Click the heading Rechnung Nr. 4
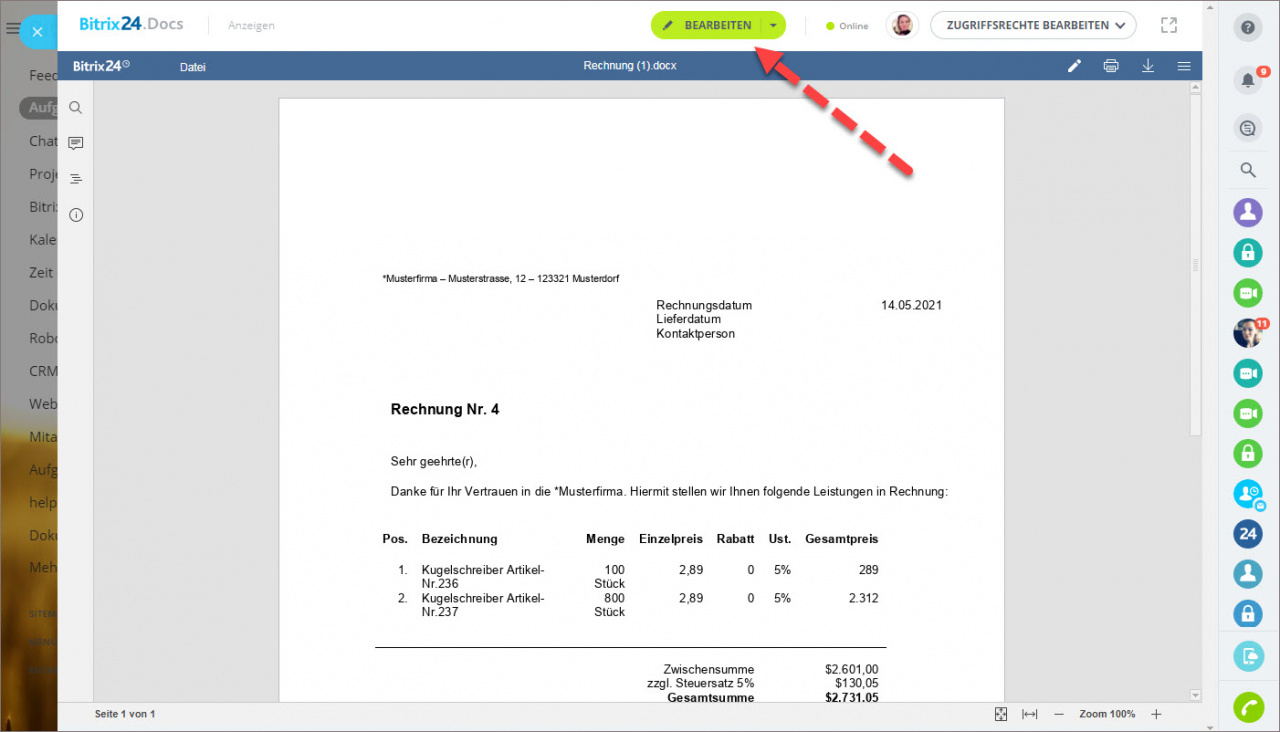The image size is (1280, 732). click(445, 409)
